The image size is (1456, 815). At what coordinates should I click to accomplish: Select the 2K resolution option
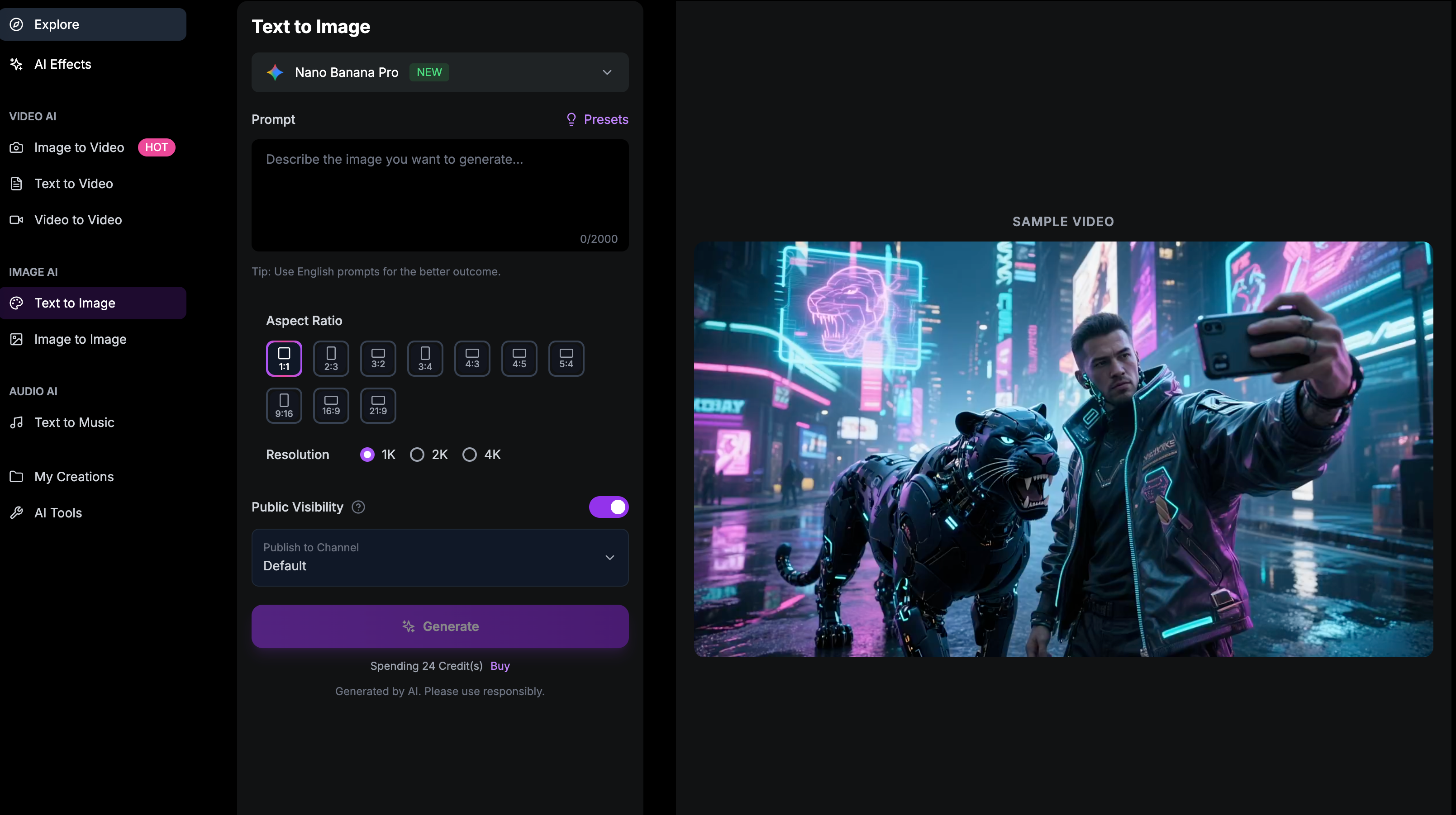point(417,454)
